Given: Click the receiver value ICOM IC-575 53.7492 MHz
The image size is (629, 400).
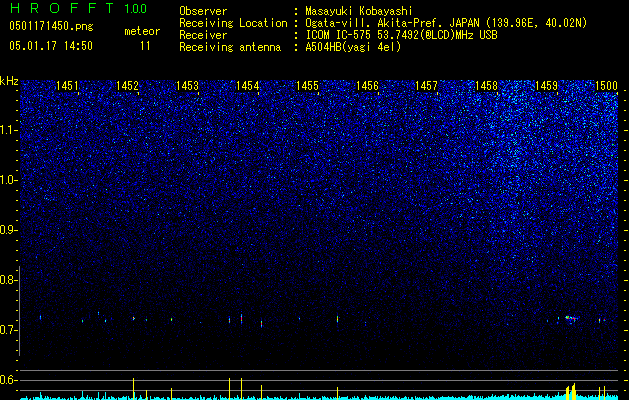Looking at the screenshot, I should coord(401,35).
